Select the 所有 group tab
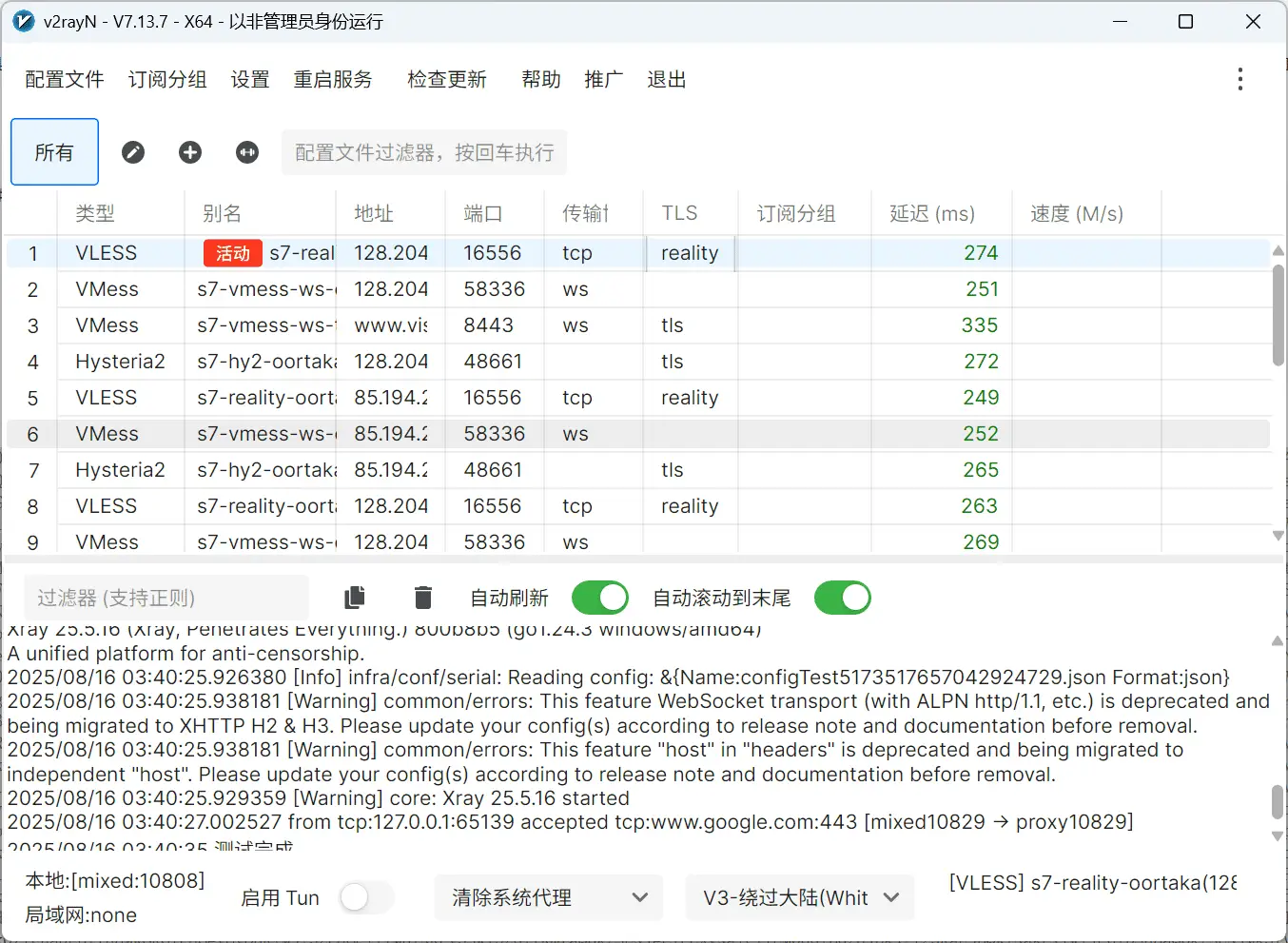The width and height of the screenshot is (1288, 943). pos(54,151)
